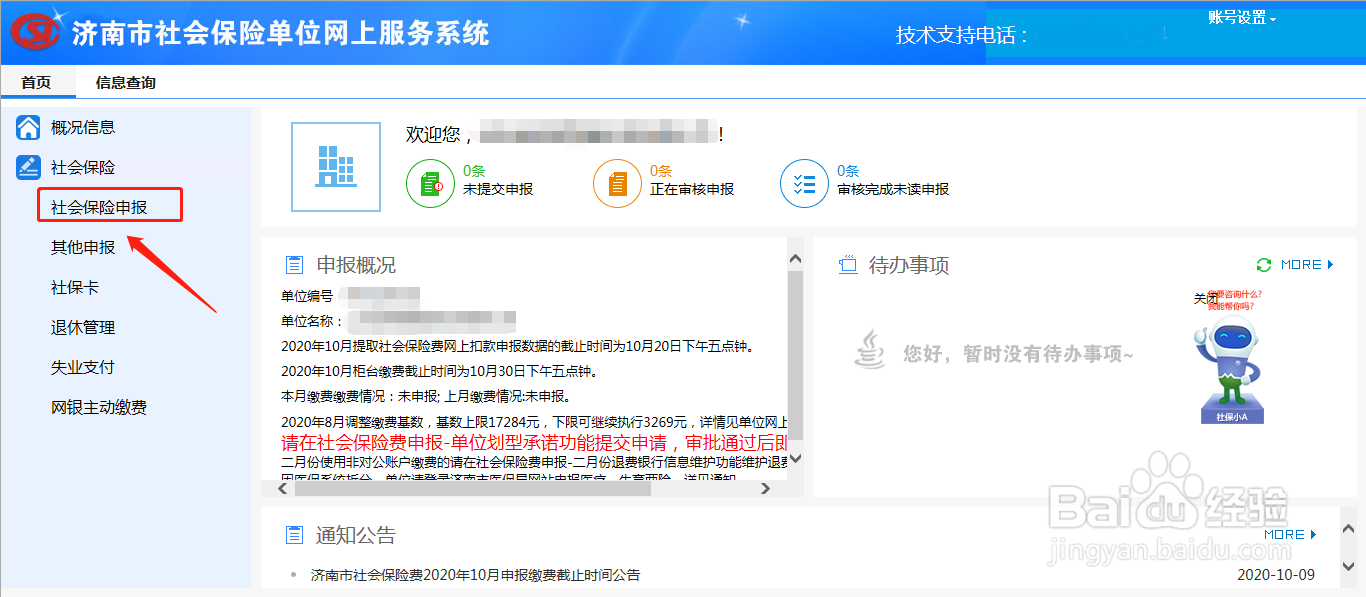This screenshot has height=597, width=1366.
Task: Click the blue 审核完成未读申报 checklist icon
Action: 804,183
